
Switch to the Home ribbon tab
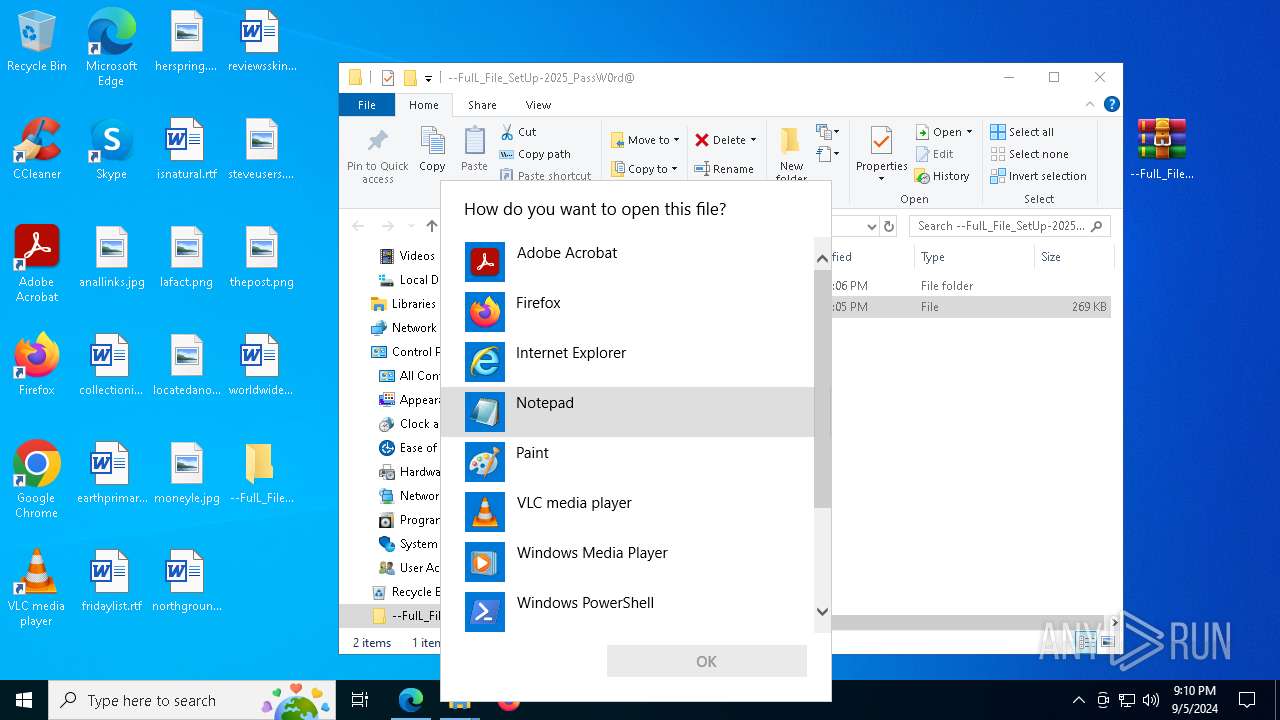click(x=423, y=105)
